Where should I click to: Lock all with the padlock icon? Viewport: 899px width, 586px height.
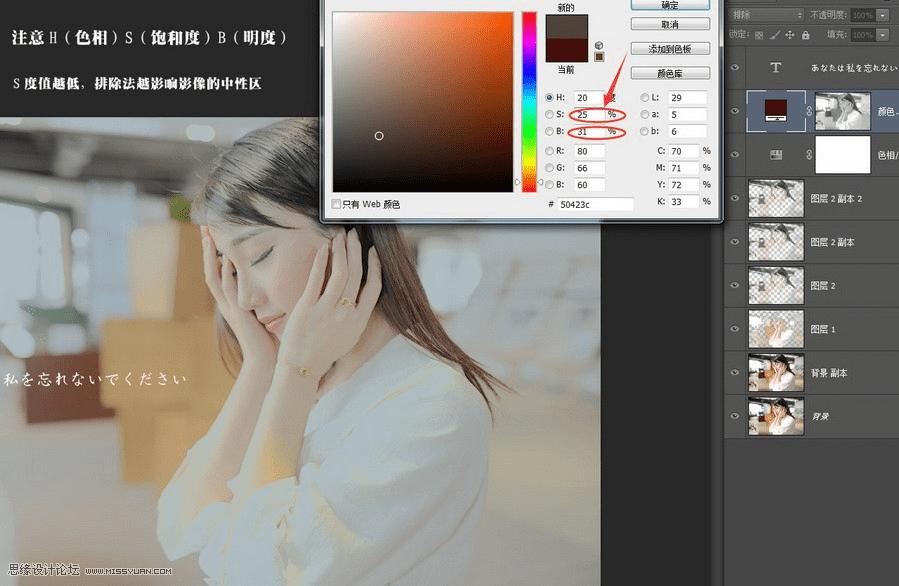pos(805,36)
